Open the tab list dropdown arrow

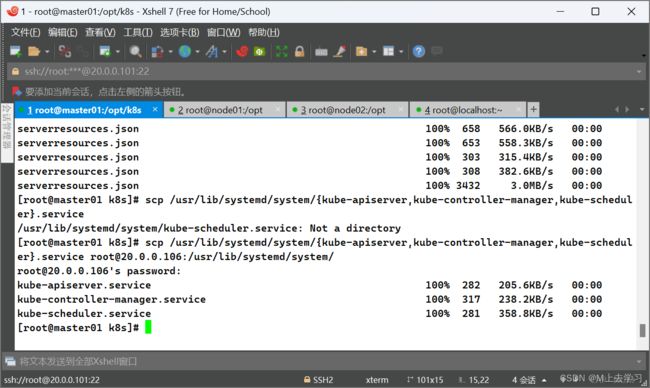point(642,109)
